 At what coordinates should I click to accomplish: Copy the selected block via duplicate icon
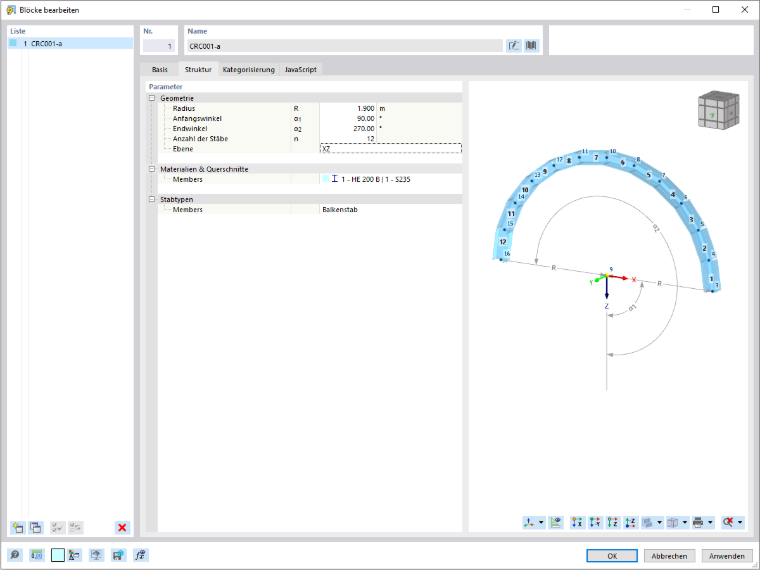click(x=36, y=527)
